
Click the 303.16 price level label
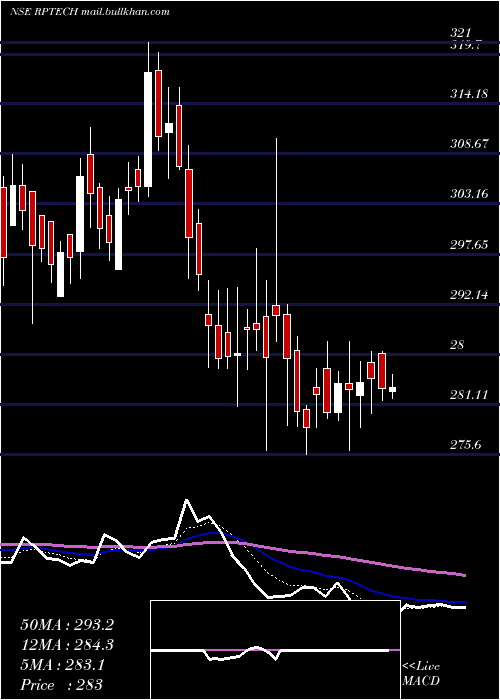pos(469,194)
